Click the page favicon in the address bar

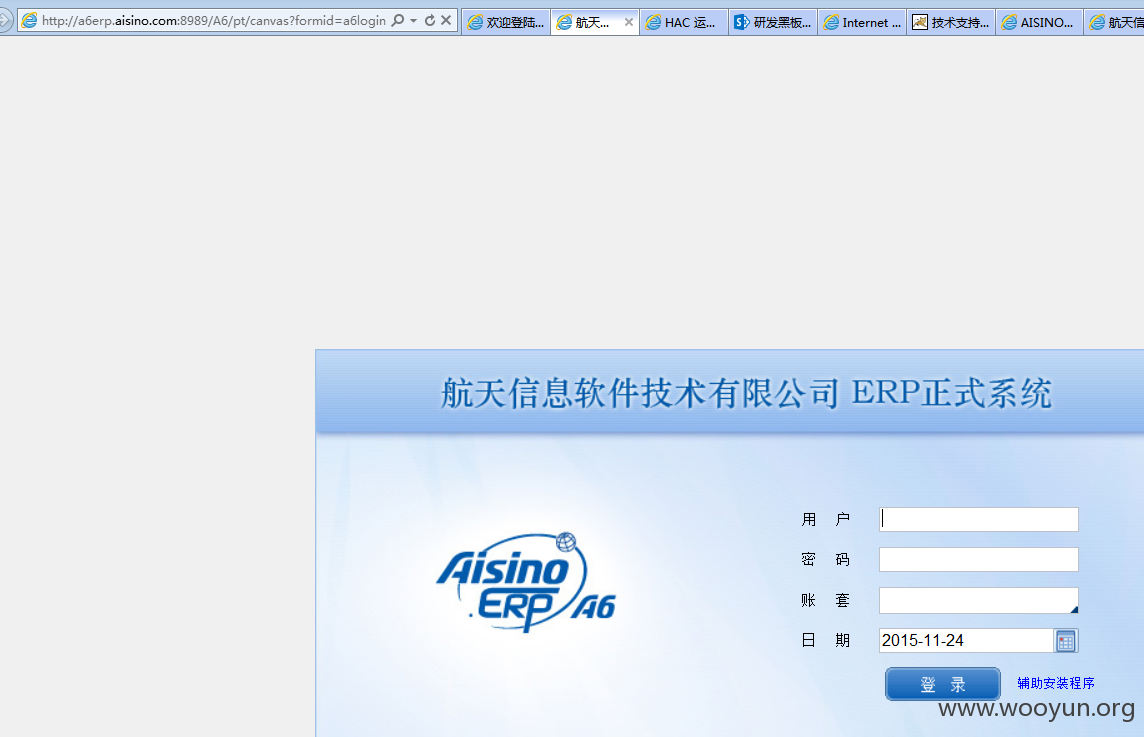point(29,20)
